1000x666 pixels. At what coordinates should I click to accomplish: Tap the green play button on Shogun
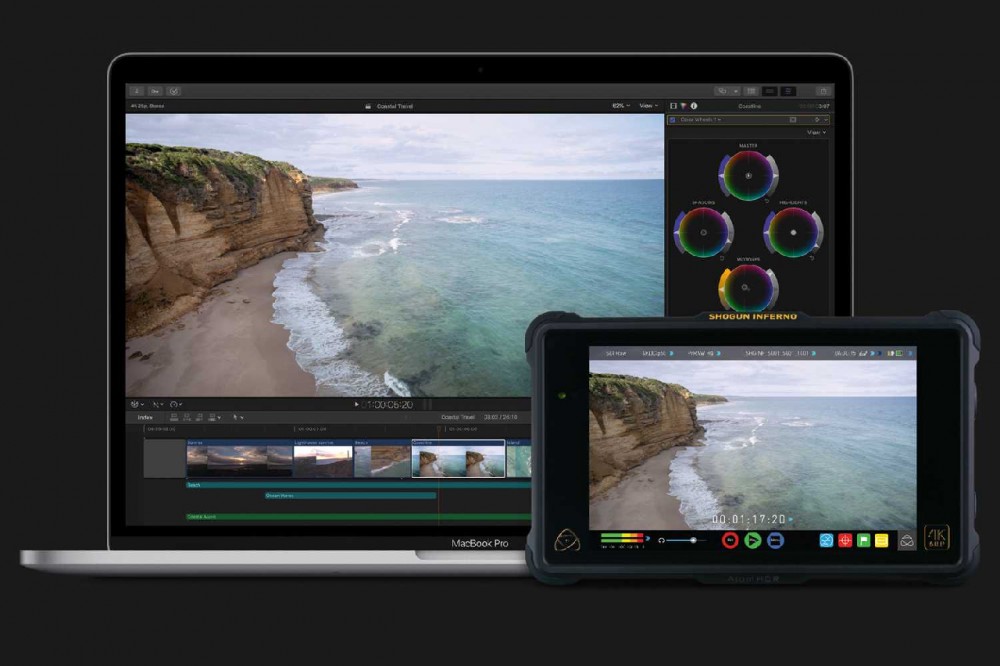click(753, 540)
